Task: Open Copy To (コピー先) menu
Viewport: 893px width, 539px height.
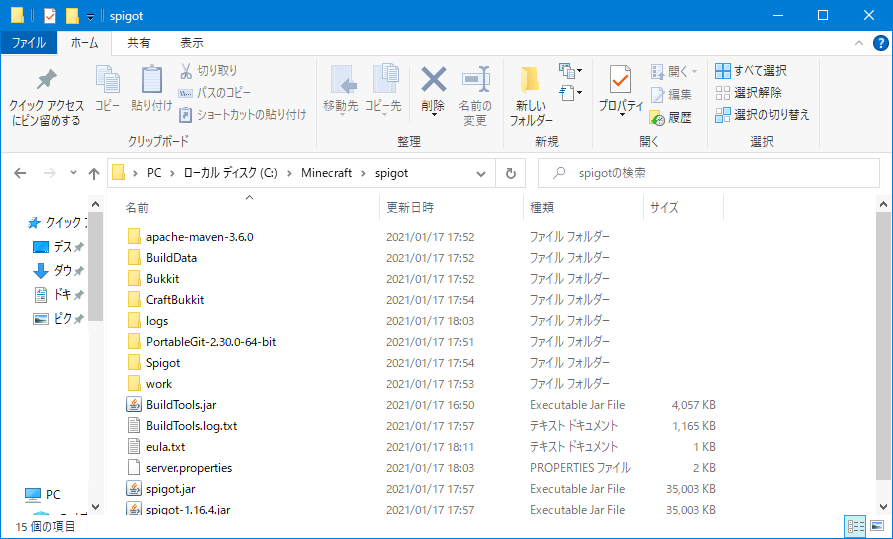Action: point(383,91)
